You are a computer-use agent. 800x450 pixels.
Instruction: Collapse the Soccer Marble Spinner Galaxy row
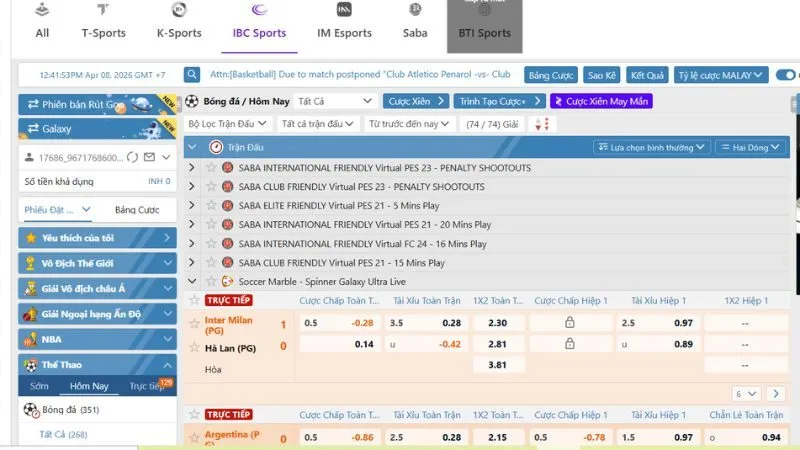[x=192, y=281]
